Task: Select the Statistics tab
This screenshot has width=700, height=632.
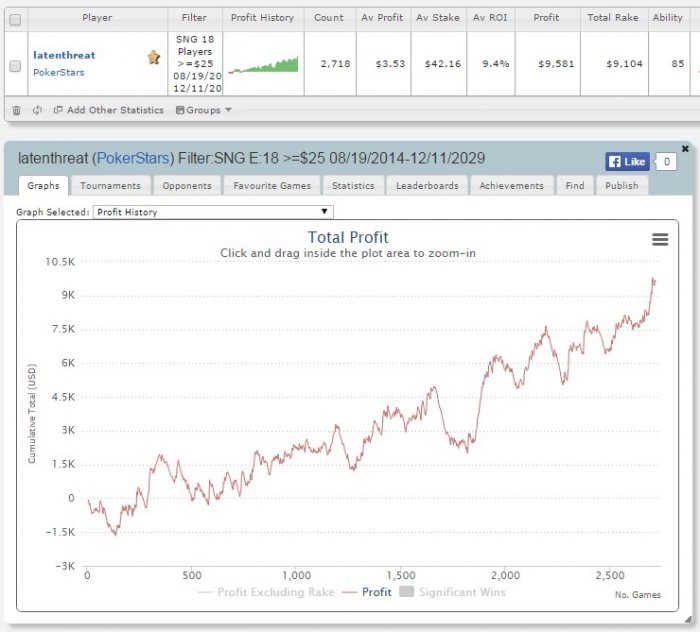Action: click(353, 186)
